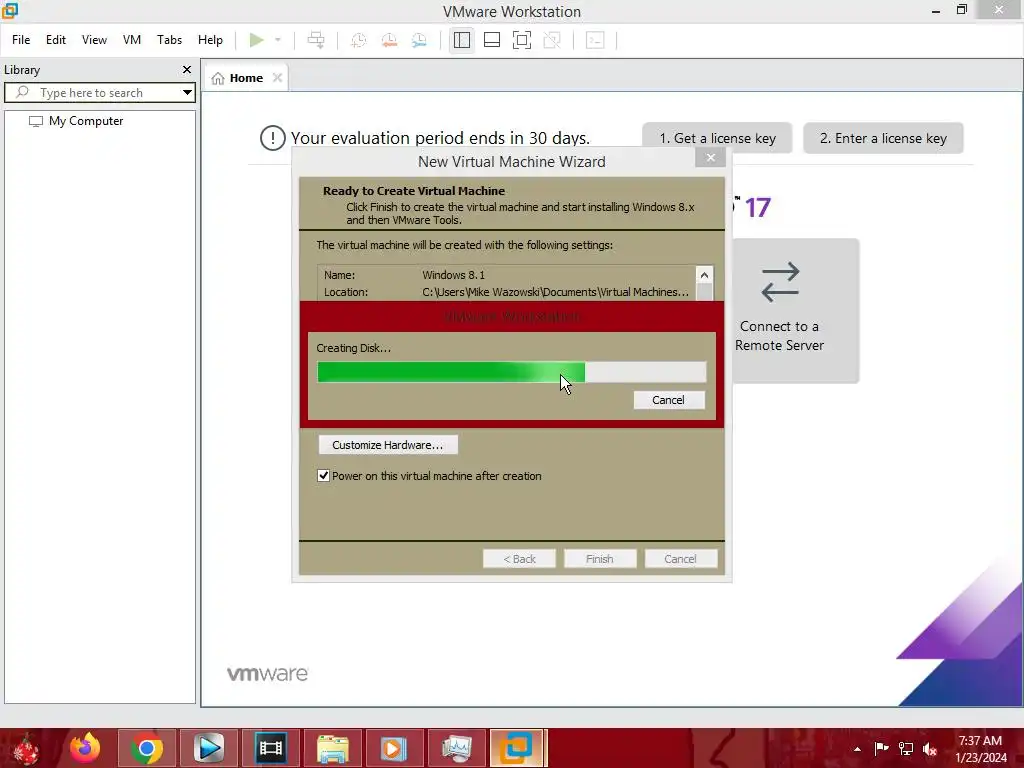The width and height of the screenshot is (1024, 768).
Task: Open the Edit menu
Action: (56, 40)
